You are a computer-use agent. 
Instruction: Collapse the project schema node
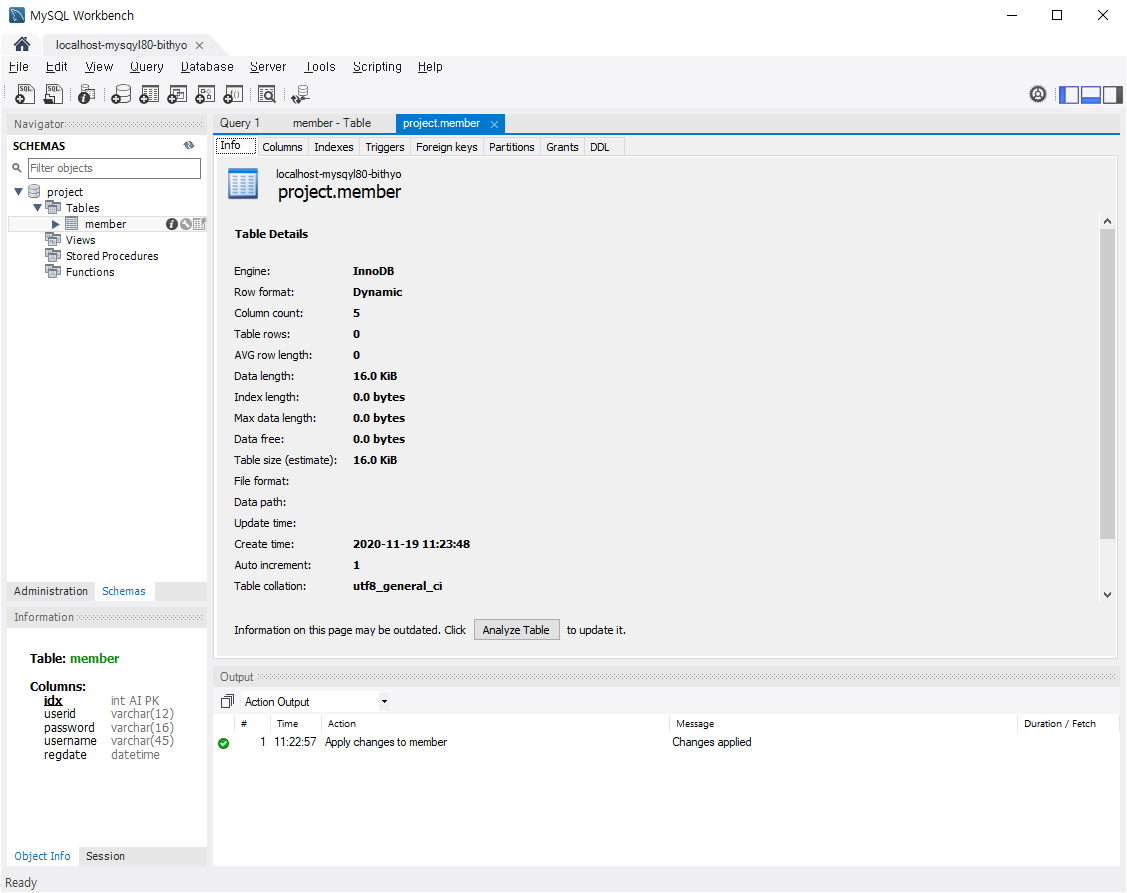(19, 192)
